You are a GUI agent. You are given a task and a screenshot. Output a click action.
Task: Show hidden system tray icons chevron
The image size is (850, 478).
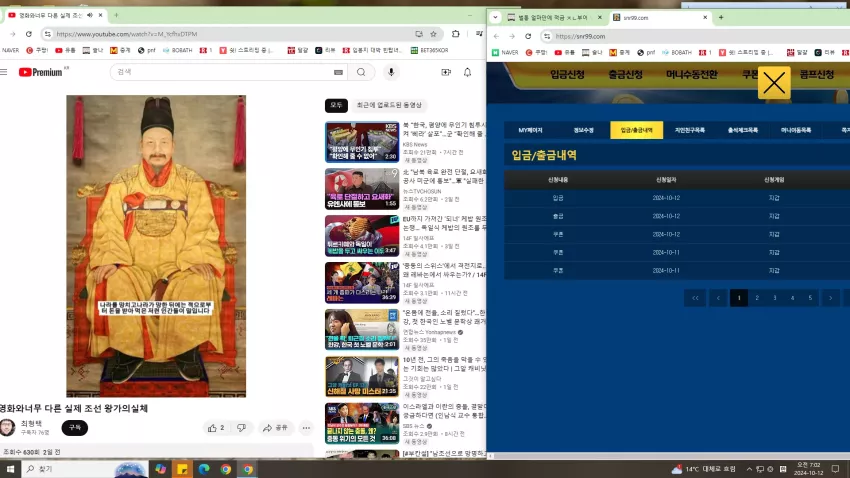[749, 469]
